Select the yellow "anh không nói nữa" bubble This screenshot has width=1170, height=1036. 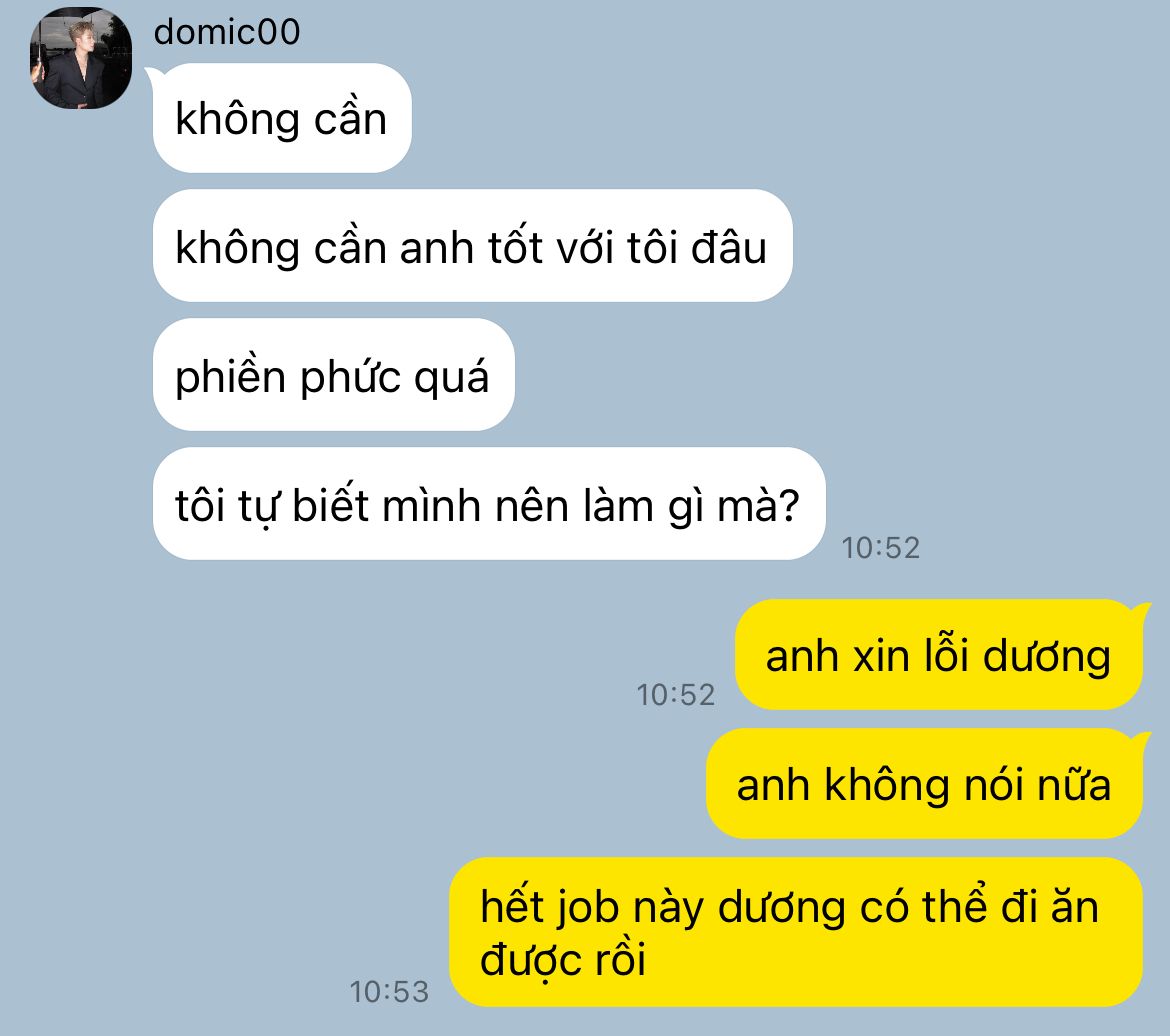tap(925, 784)
